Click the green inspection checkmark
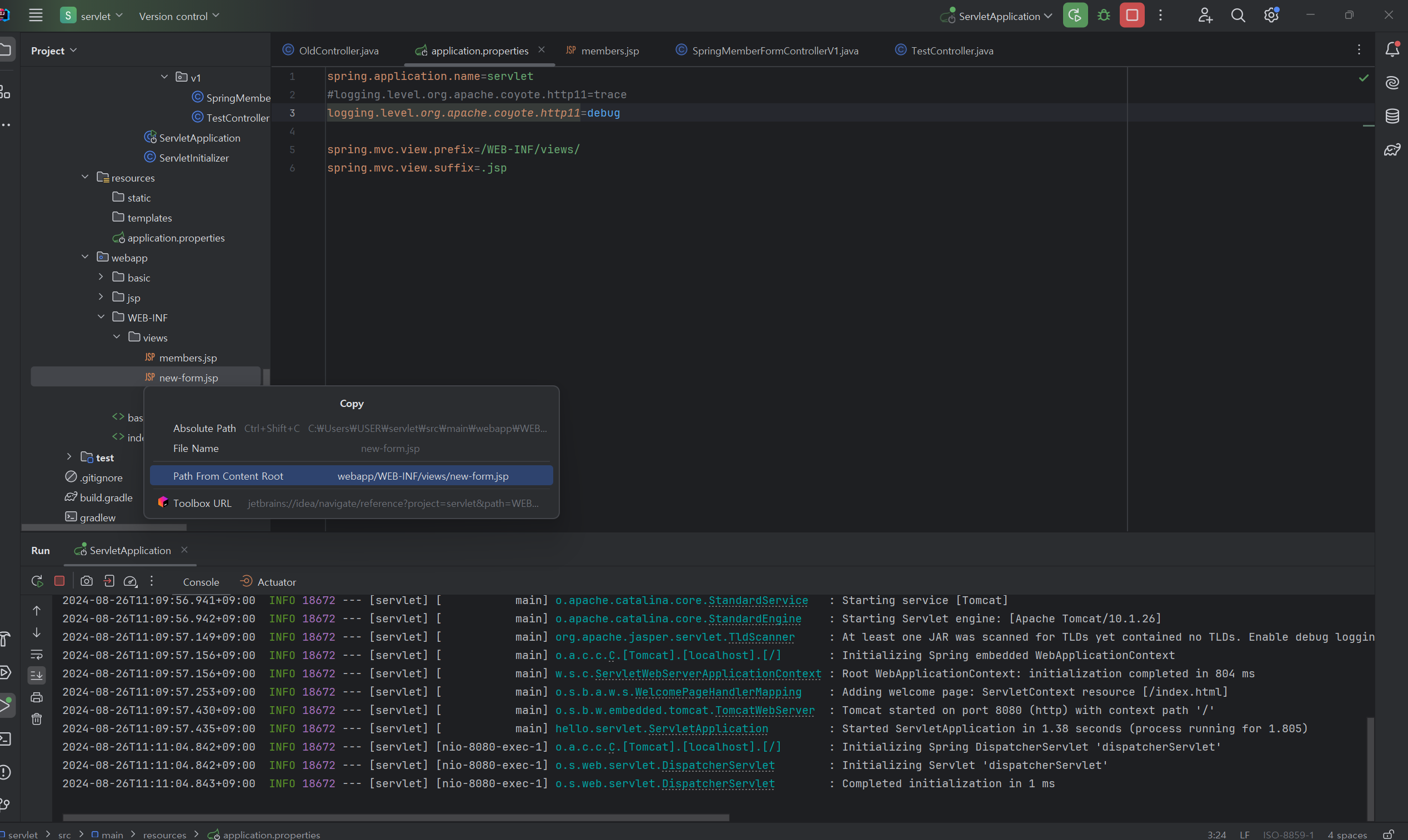Image resolution: width=1408 pixels, height=840 pixels. 1363,77
